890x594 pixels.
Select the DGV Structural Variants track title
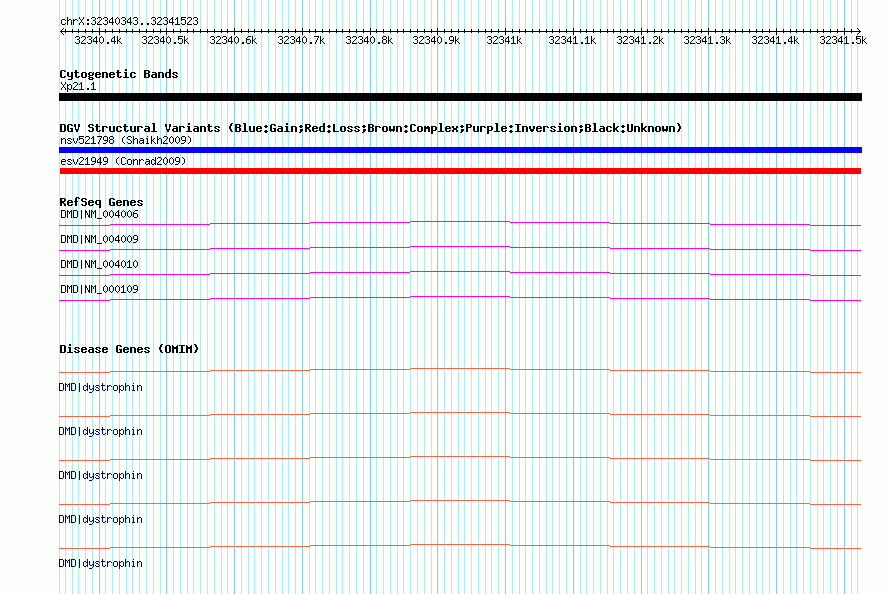point(371,128)
